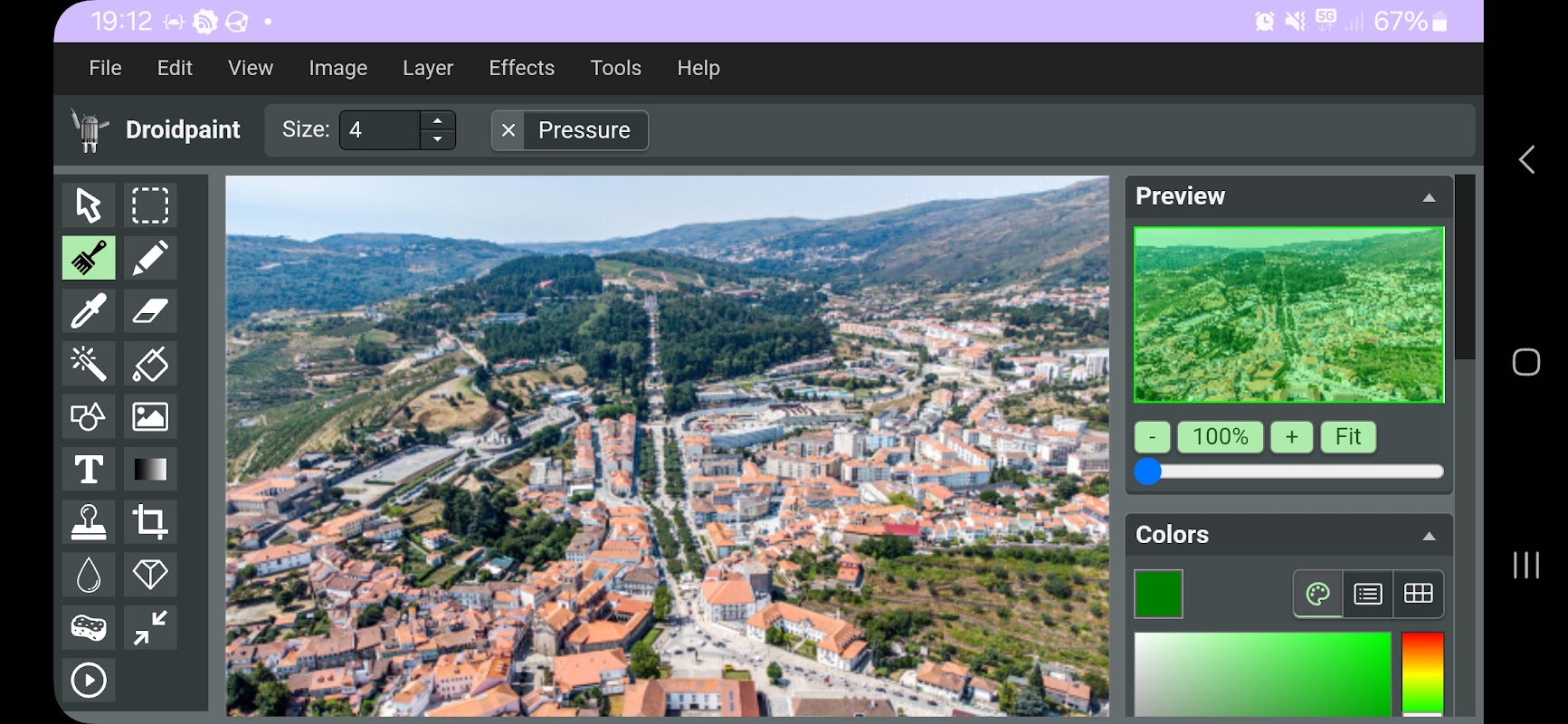
Task: Activate the crop tool
Action: tap(150, 522)
